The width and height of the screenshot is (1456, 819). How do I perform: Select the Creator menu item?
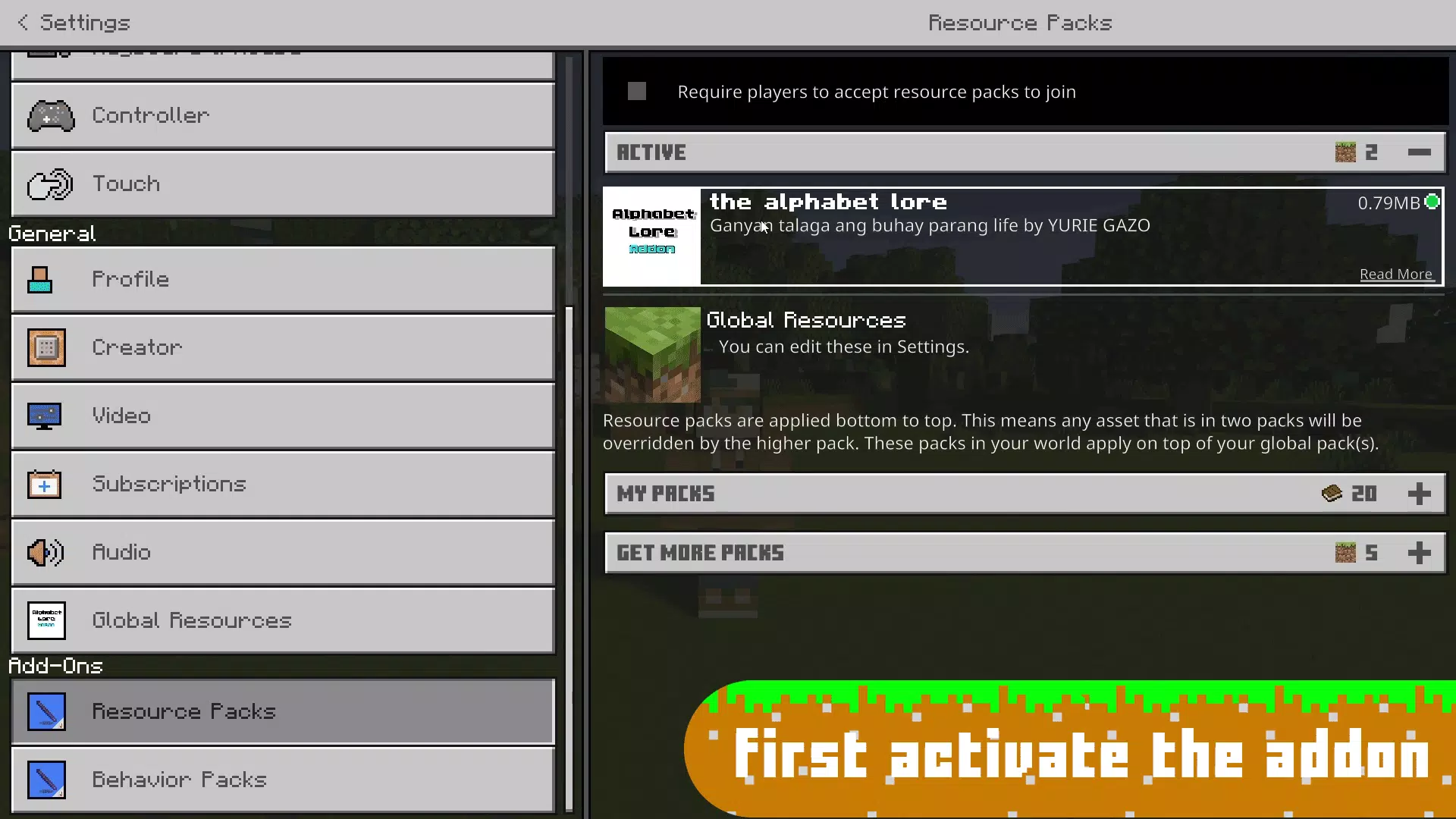pos(282,347)
